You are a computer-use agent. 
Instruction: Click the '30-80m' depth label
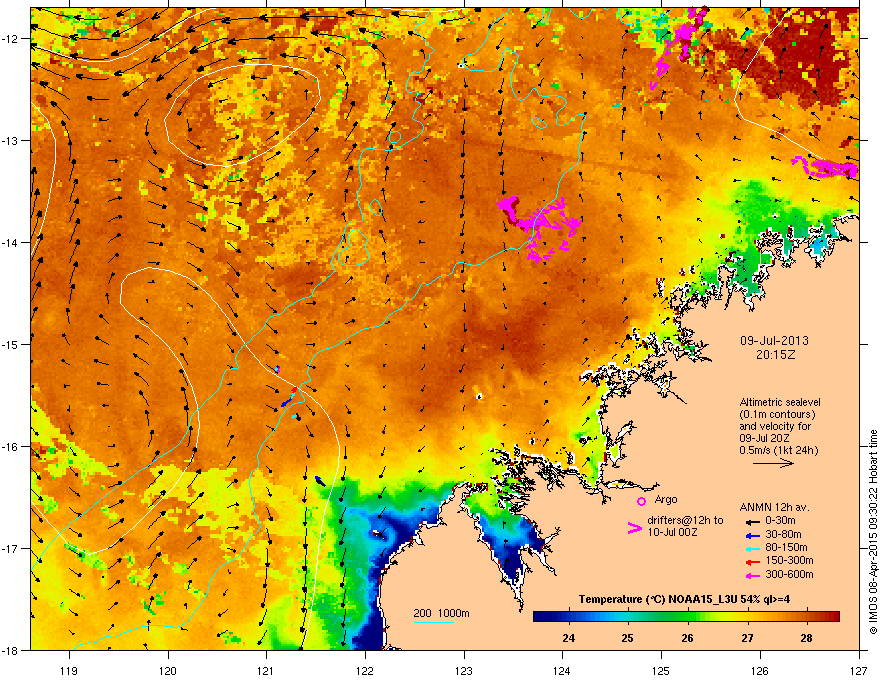(783, 535)
